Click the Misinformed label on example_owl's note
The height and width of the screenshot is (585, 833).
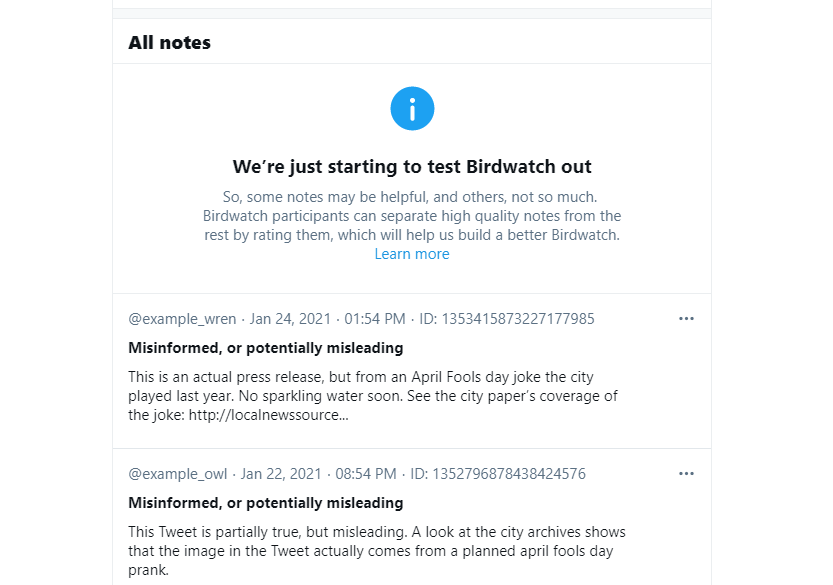click(265, 503)
